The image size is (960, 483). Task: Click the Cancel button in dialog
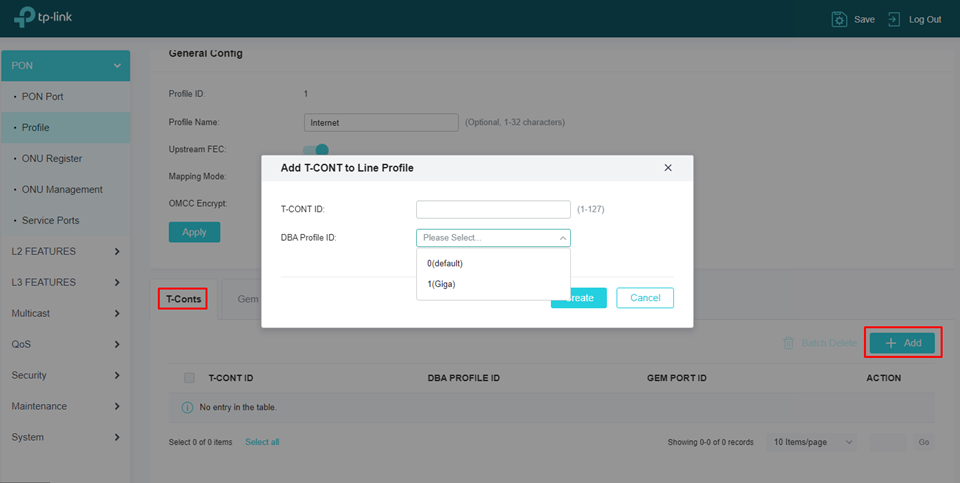(x=645, y=298)
